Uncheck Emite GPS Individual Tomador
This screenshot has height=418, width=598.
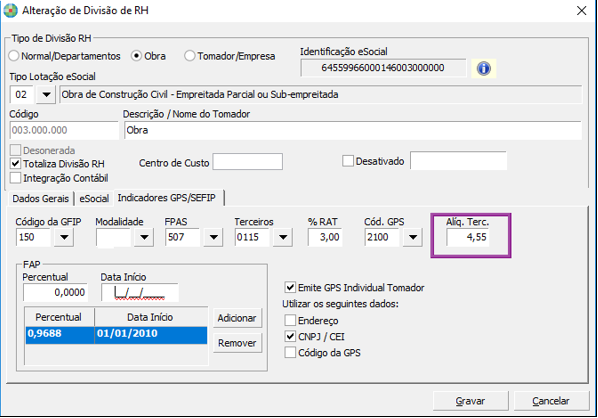click(290, 287)
